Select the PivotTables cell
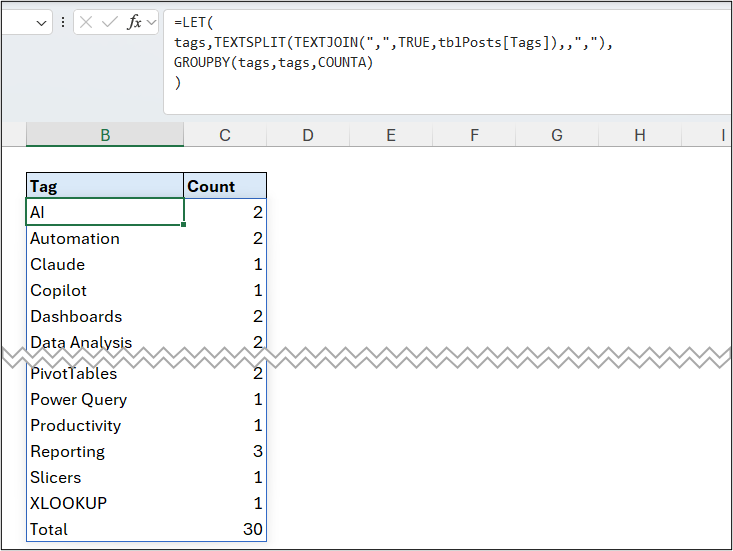733x551 pixels. (x=105, y=375)
